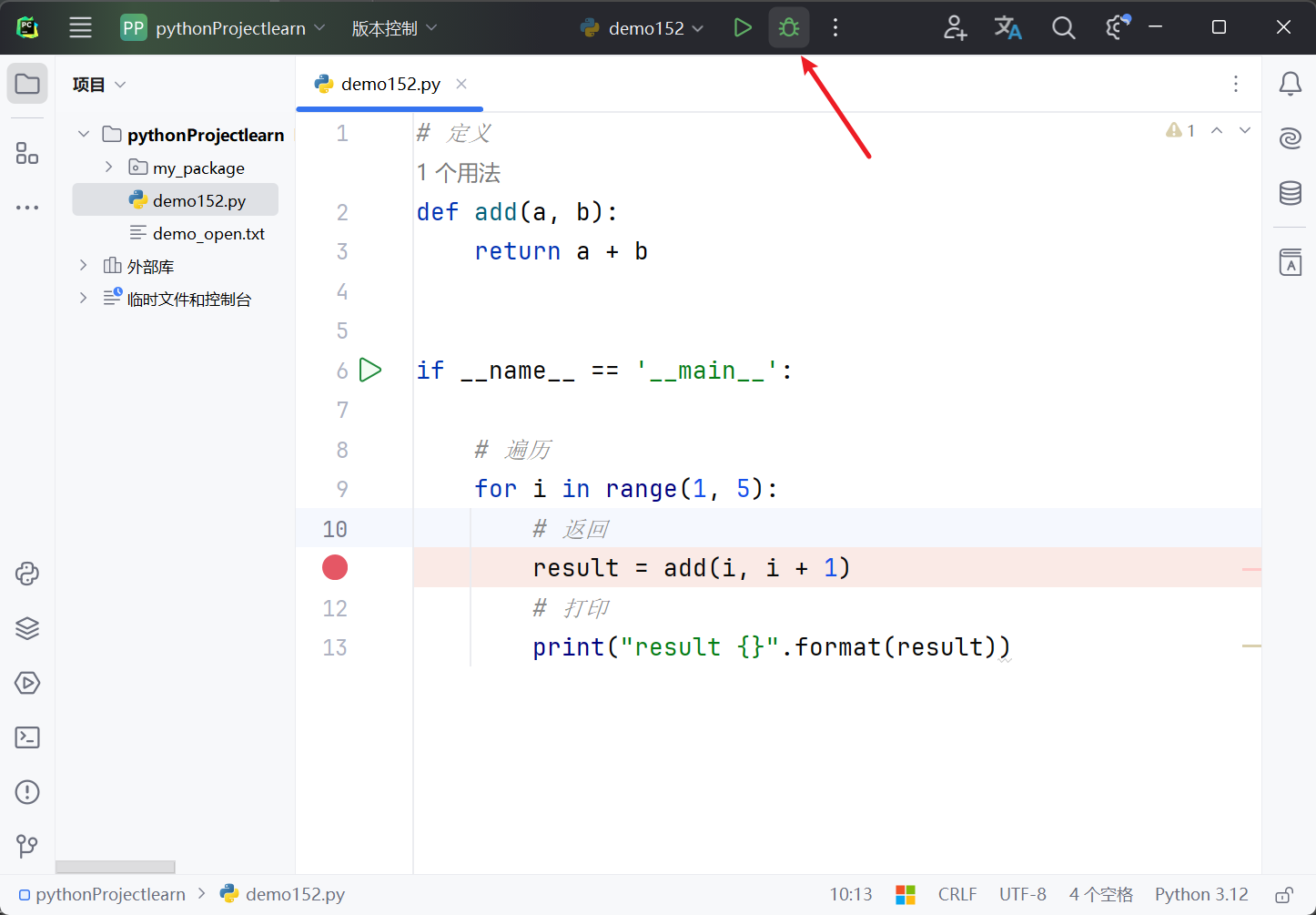Open the Problems tool window icon
This screenshot has width=1316, height=915.
point(27,792)
